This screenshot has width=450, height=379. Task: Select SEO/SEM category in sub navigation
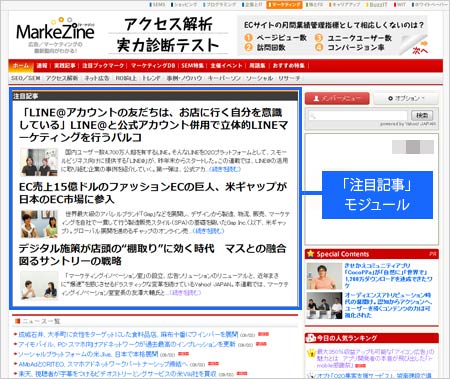pyautogui.click(x=25, y=78)
